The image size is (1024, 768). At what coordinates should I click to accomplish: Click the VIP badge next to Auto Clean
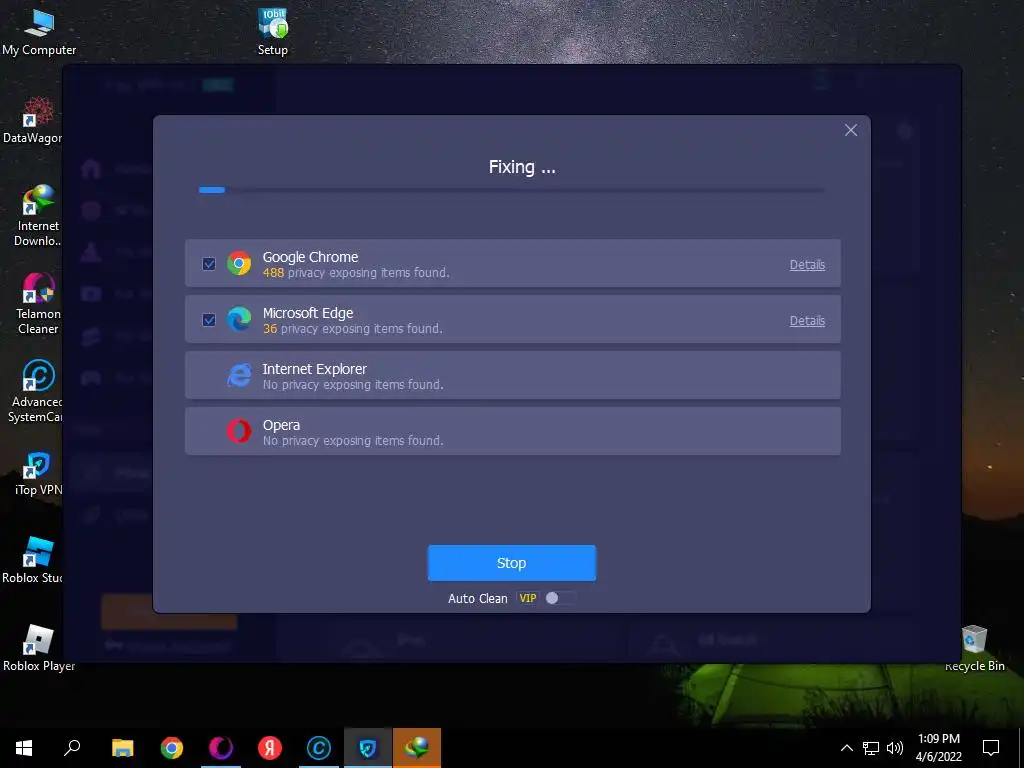528,598
